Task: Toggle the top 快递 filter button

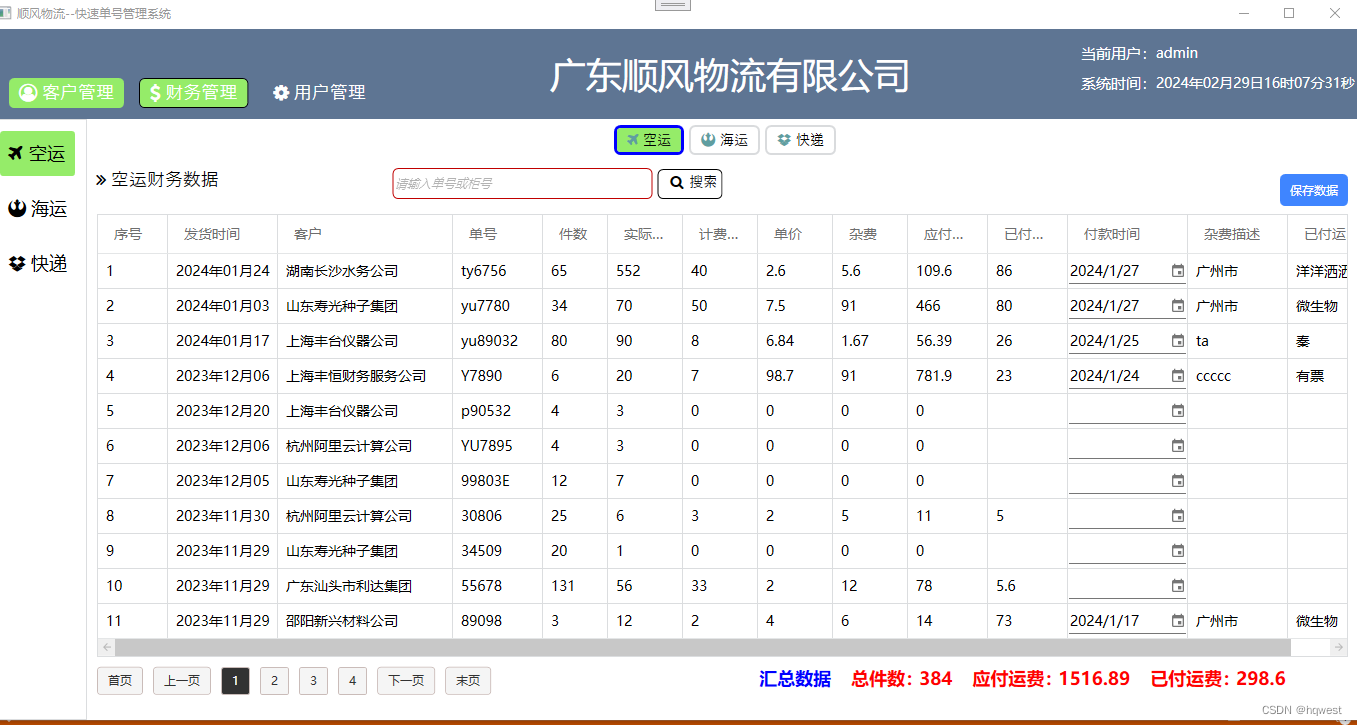Action: 800,140
